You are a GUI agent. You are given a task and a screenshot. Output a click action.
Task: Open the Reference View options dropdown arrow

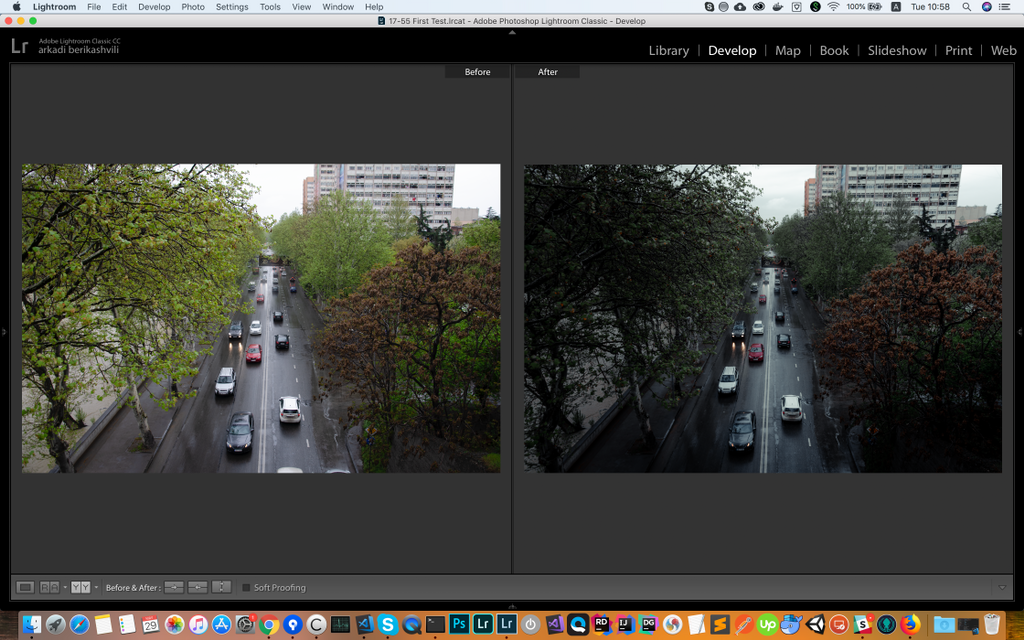click(65, 587)
